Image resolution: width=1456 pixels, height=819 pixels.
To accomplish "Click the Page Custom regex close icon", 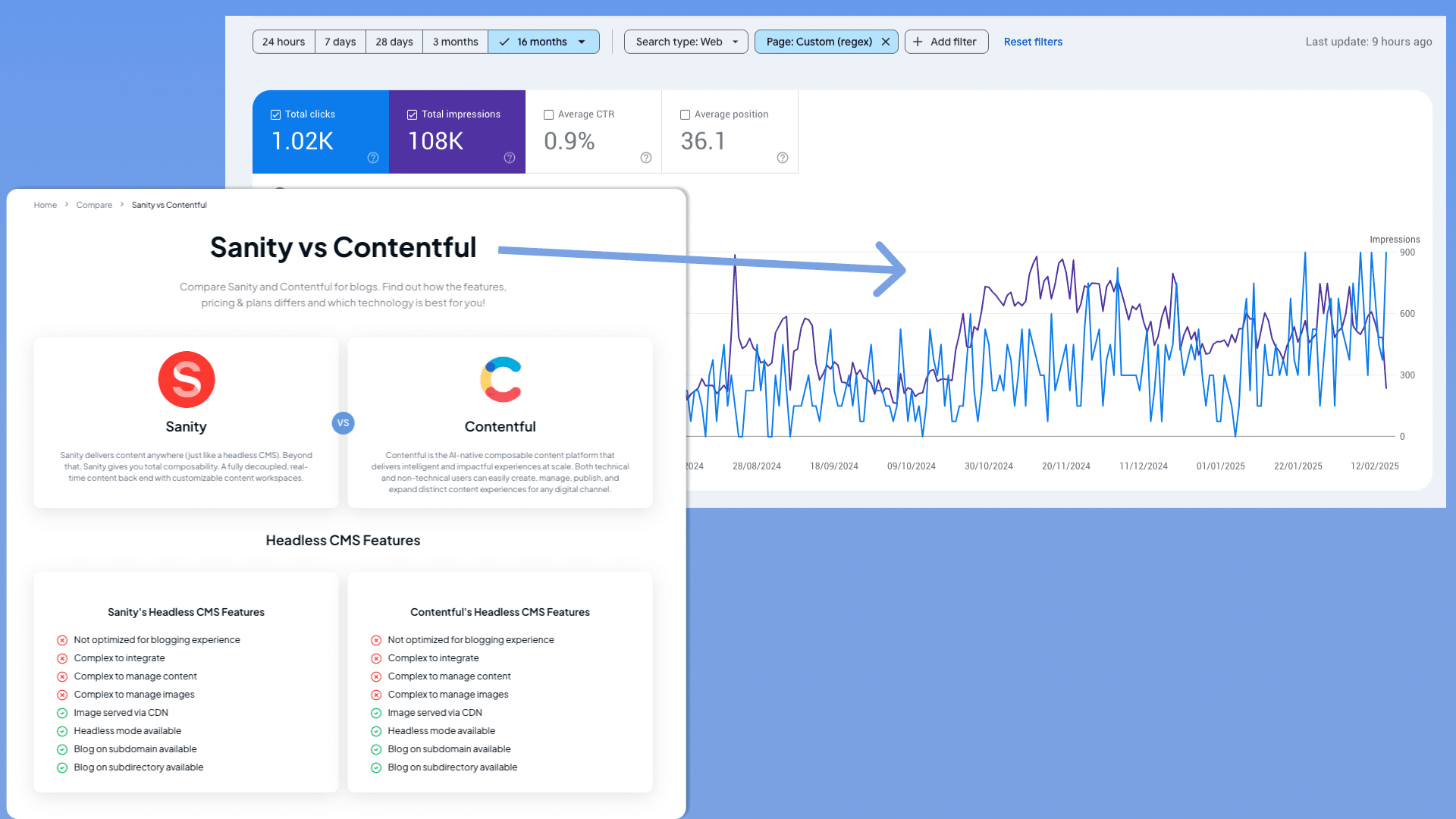I will pos(885,42).
